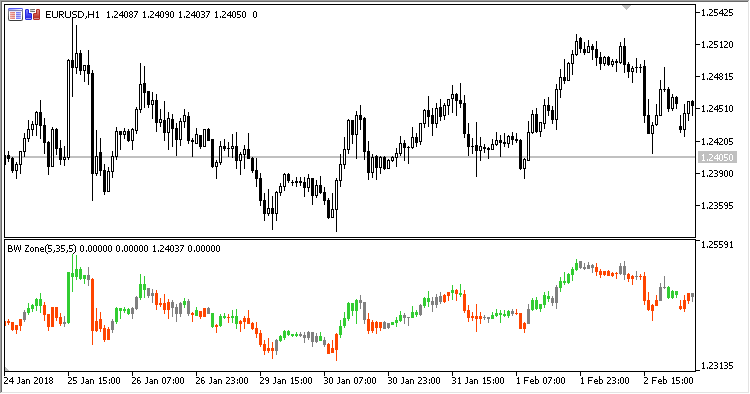
Task: Click the 1.23595 price scale label
Action: (x=717, y=206)
